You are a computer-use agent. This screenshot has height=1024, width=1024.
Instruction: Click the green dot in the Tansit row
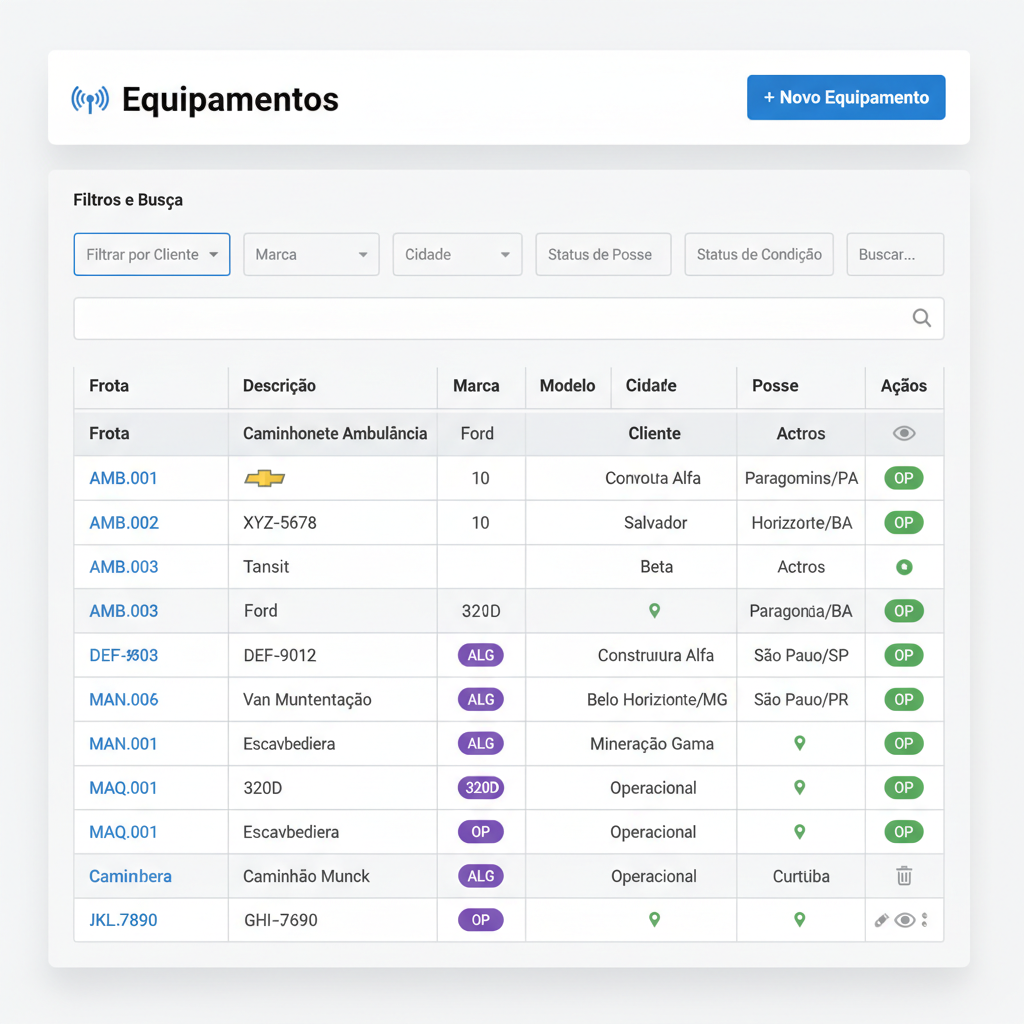pos(904,567)
